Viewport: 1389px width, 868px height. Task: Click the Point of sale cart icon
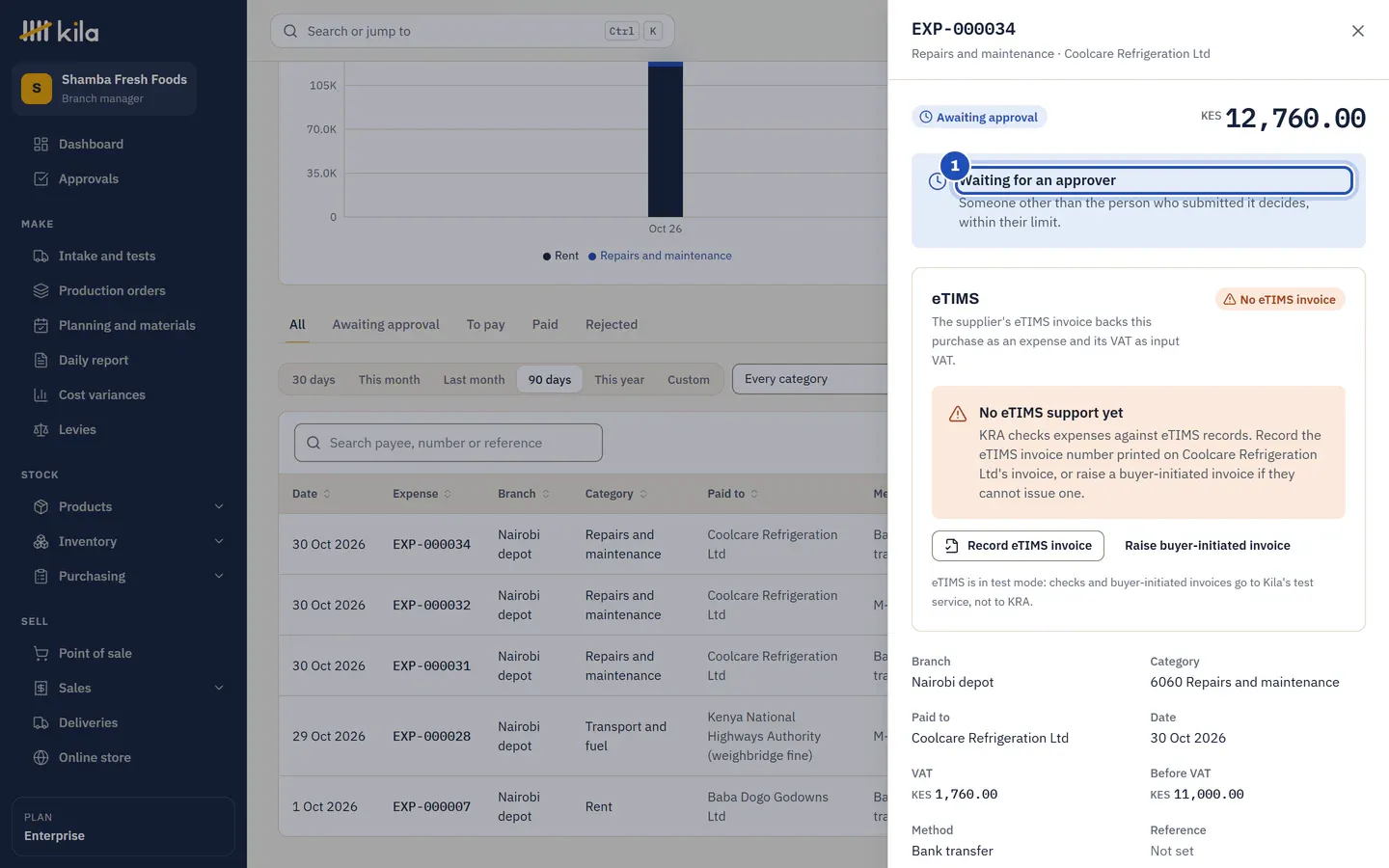(x=41, y=653)
